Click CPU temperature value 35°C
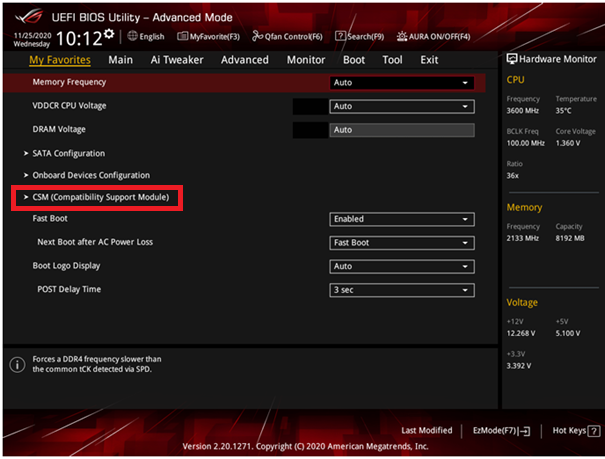This screenshot has height=459, width=605. click(563, 111)
